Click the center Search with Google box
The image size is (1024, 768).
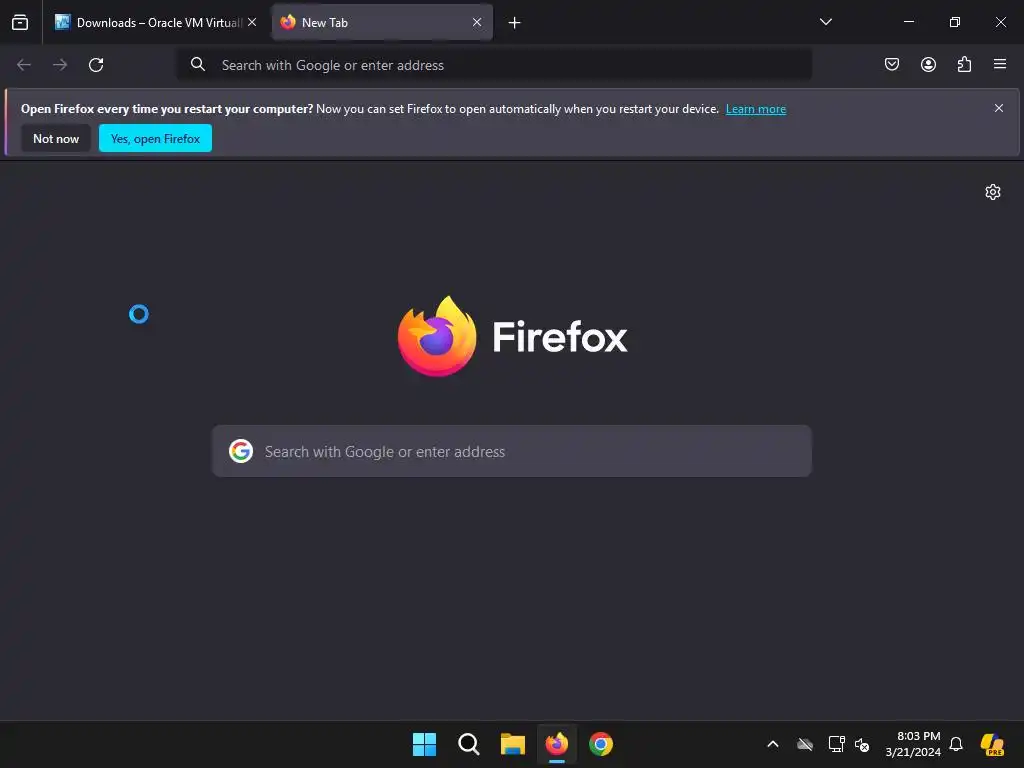pyautogui.click(x=512, y=451)
